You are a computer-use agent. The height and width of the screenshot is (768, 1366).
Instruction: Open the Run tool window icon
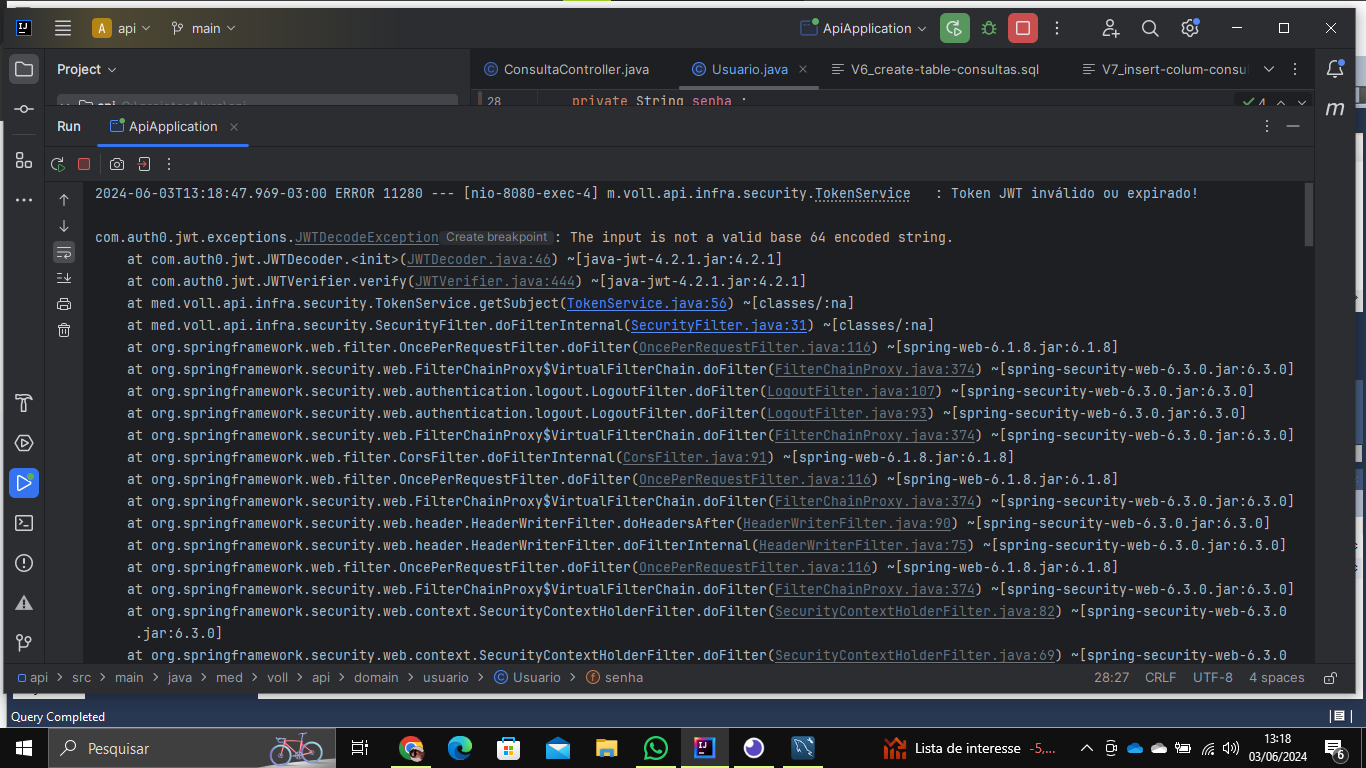point(24,483)
